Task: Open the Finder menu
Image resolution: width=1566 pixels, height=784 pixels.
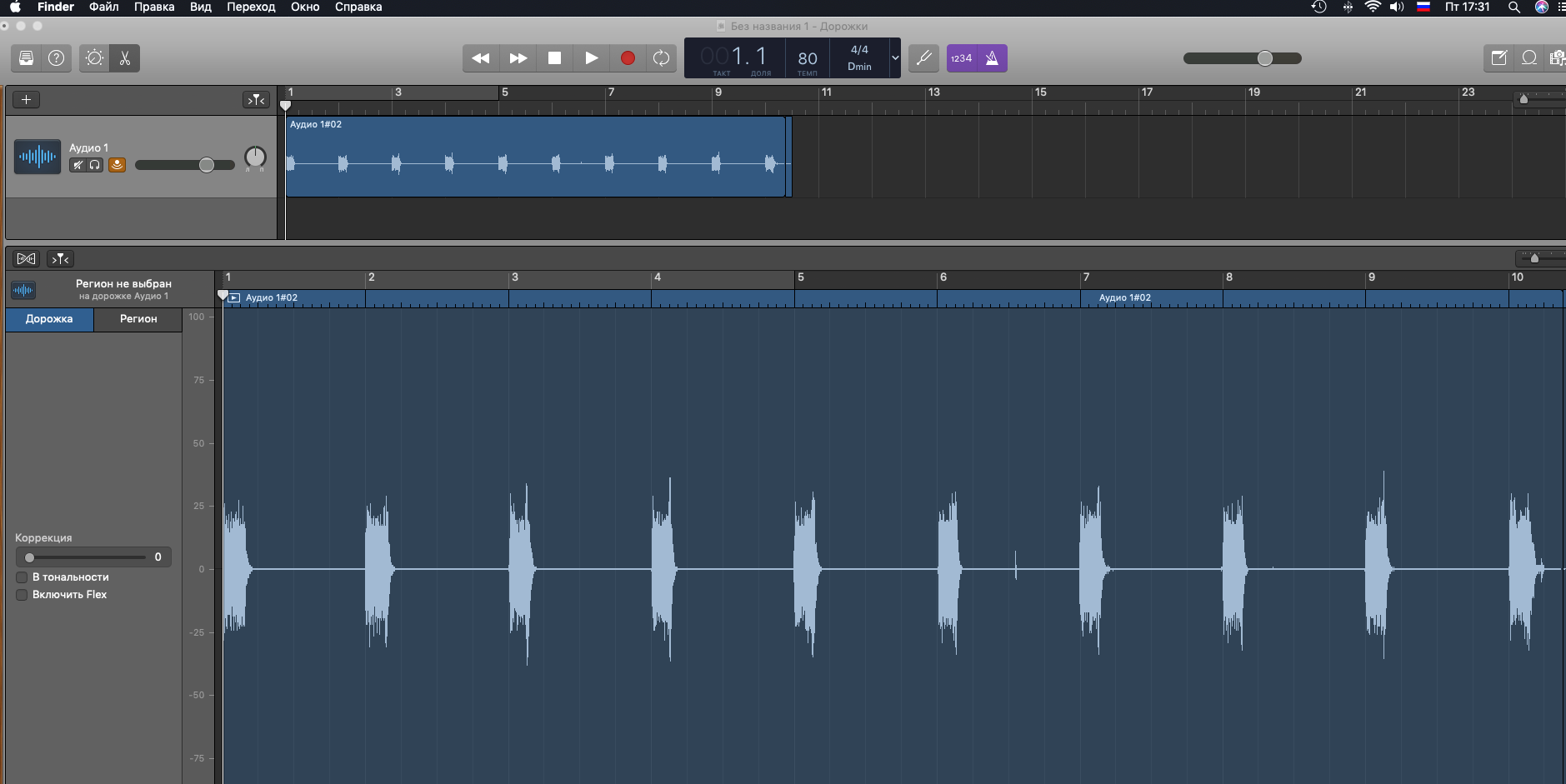Action: [56, 7]
